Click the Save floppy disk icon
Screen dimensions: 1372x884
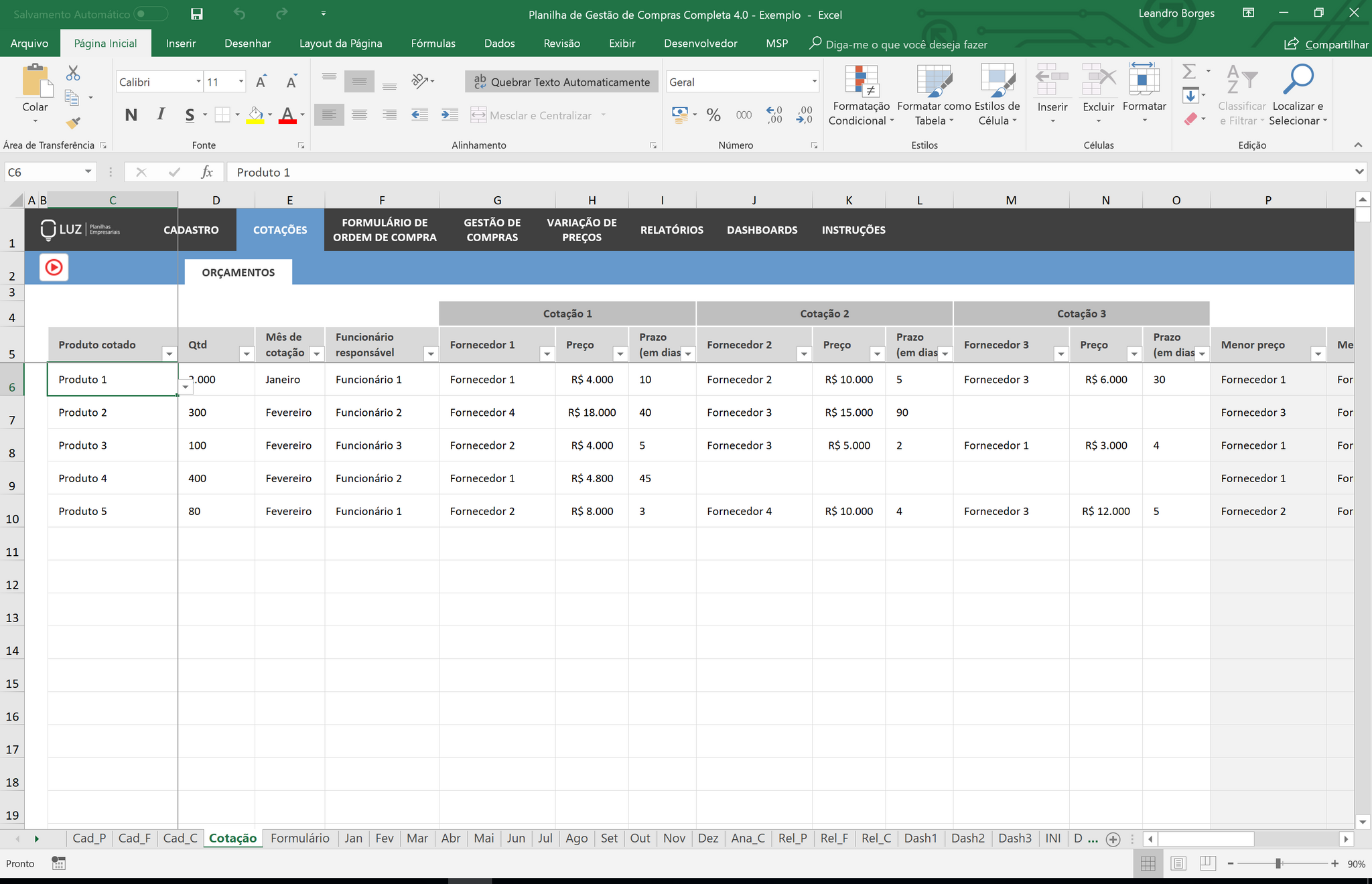(196, 14)
